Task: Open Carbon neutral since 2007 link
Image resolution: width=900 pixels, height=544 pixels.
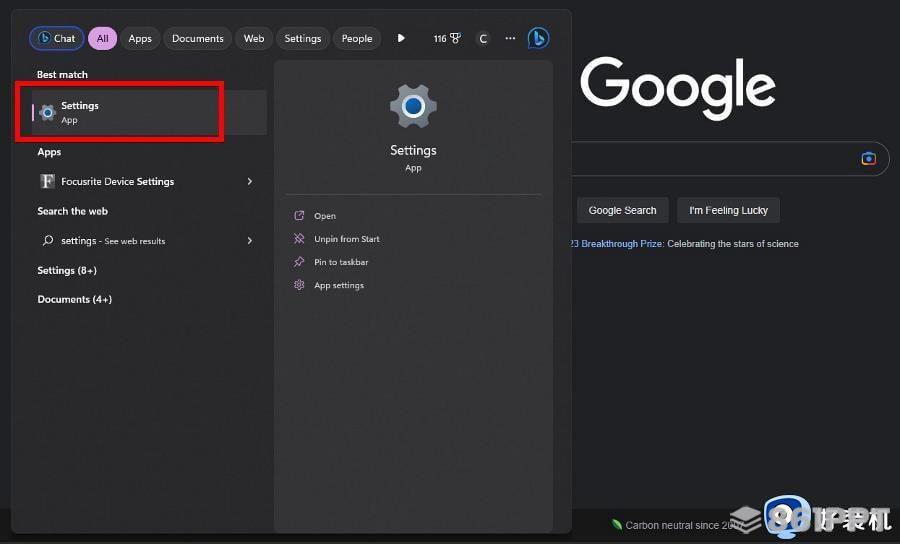Action: tap(677, 525)
